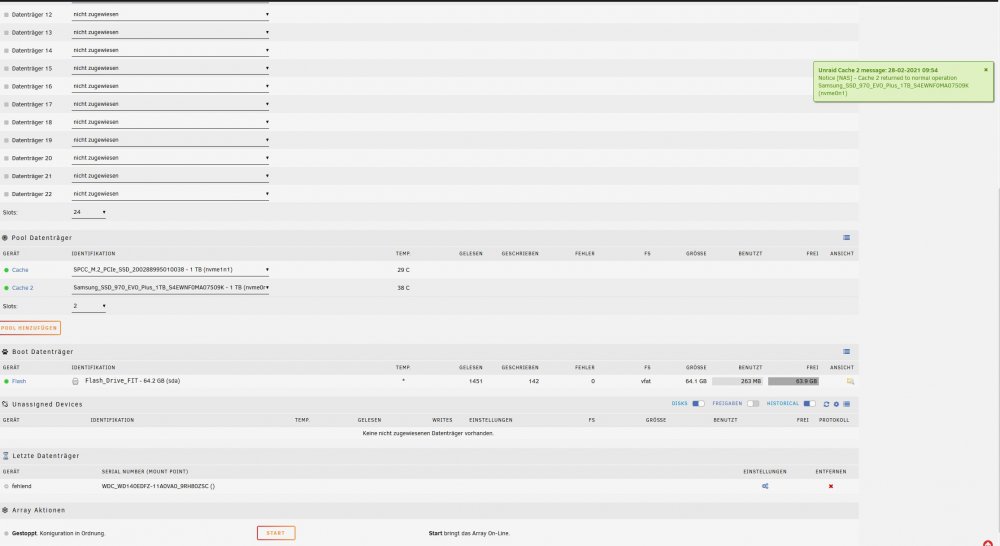Open settings icon for missing WDC disk
Viewport: 1000px width, 546px height.
(x=765, y=486)
